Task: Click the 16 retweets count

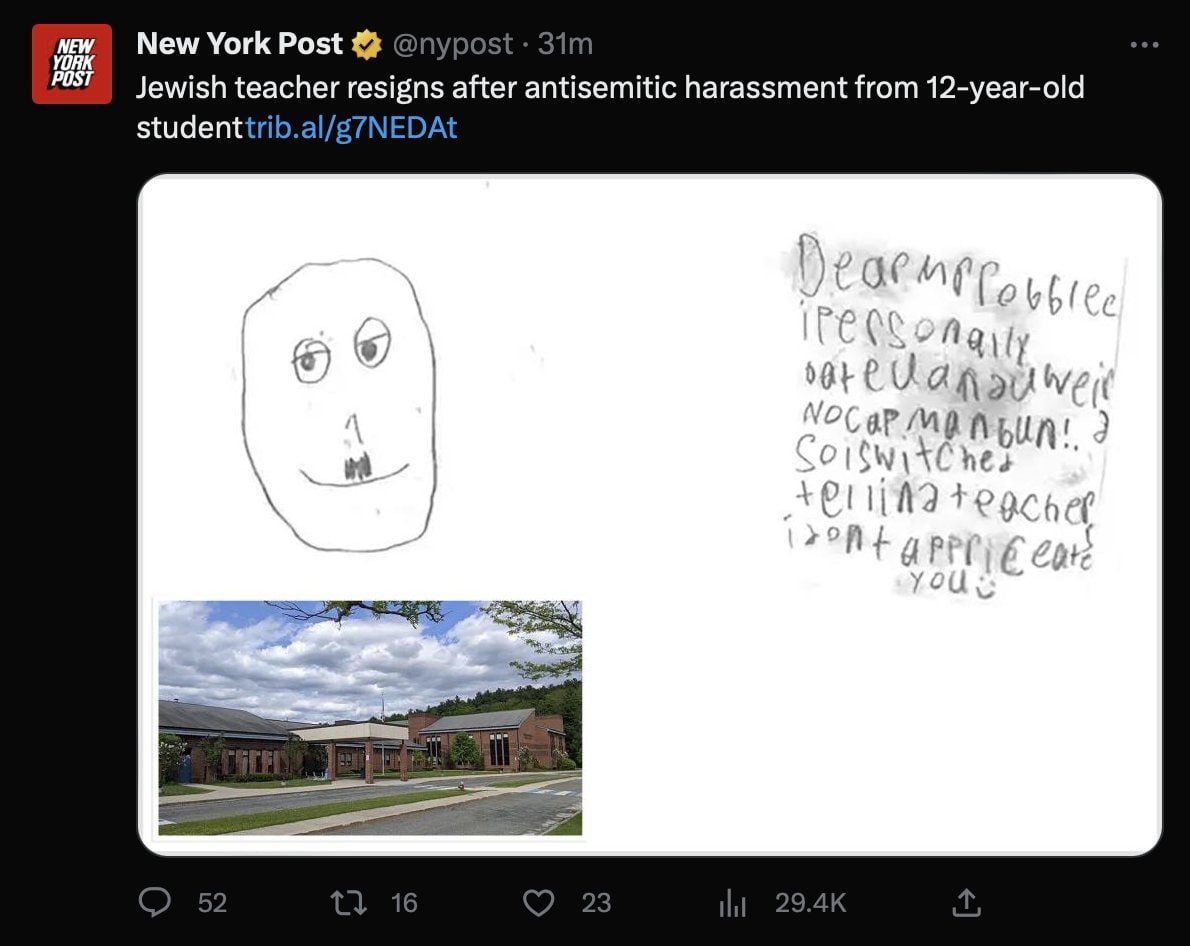Action: coord(404,903)
